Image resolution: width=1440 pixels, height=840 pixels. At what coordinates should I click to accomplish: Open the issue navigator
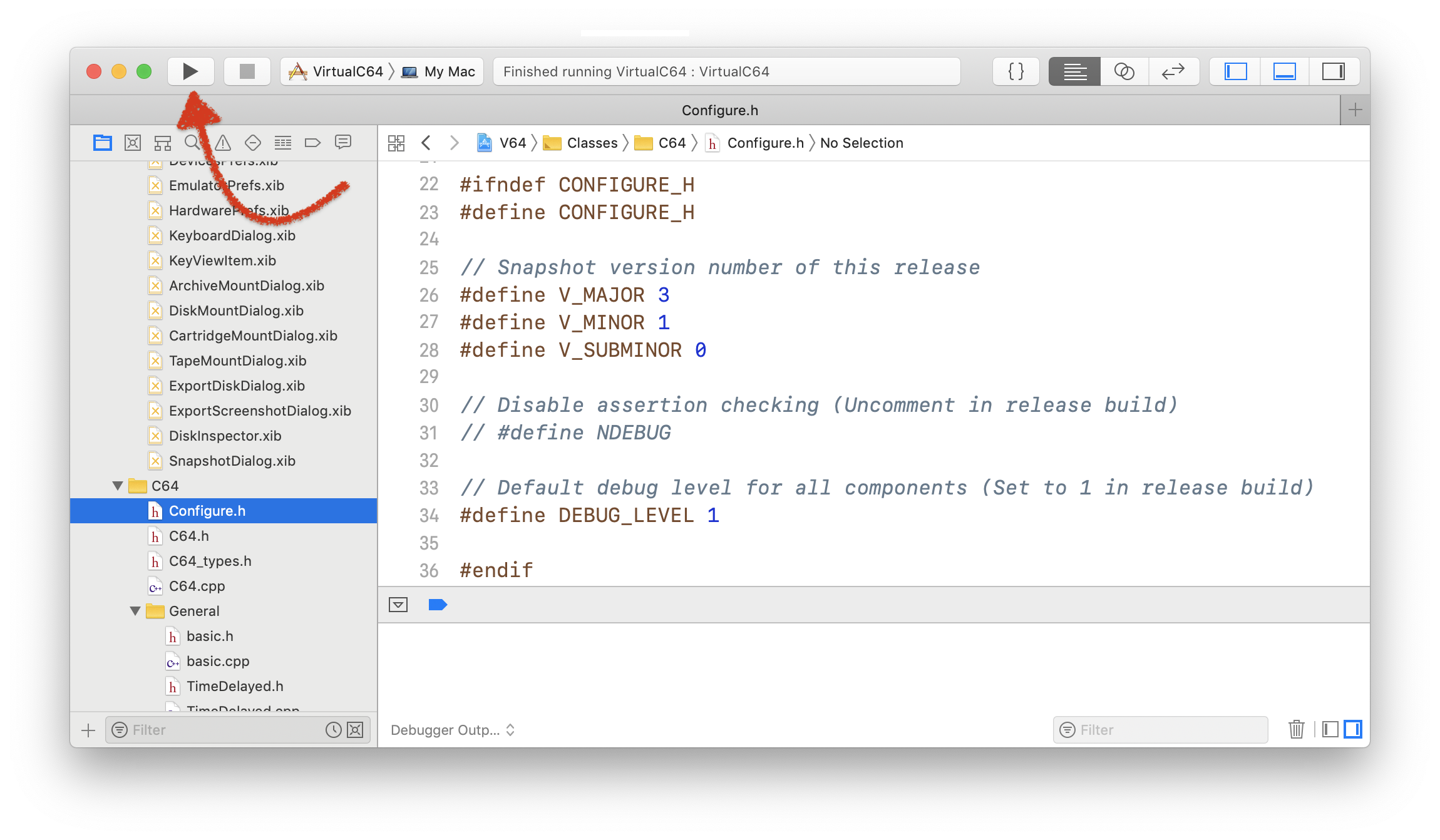point(223,143)
